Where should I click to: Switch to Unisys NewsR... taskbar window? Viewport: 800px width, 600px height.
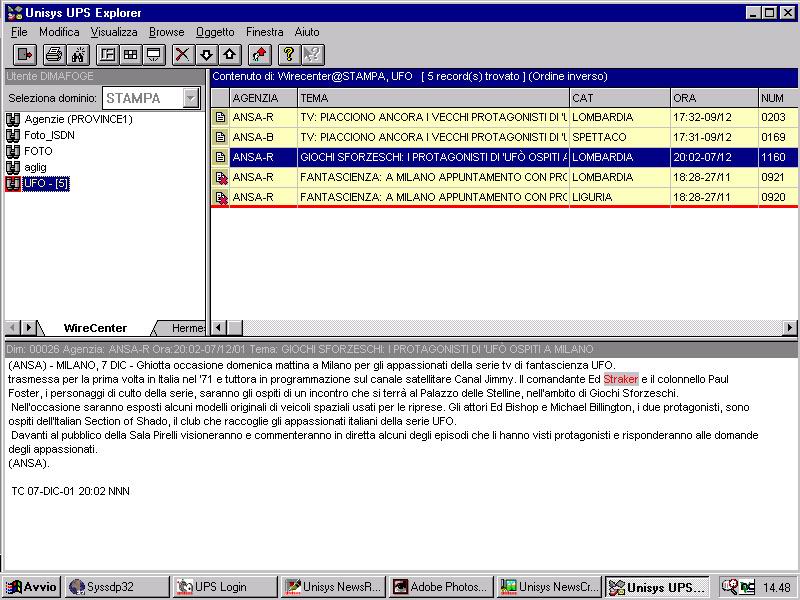point(333,587)
